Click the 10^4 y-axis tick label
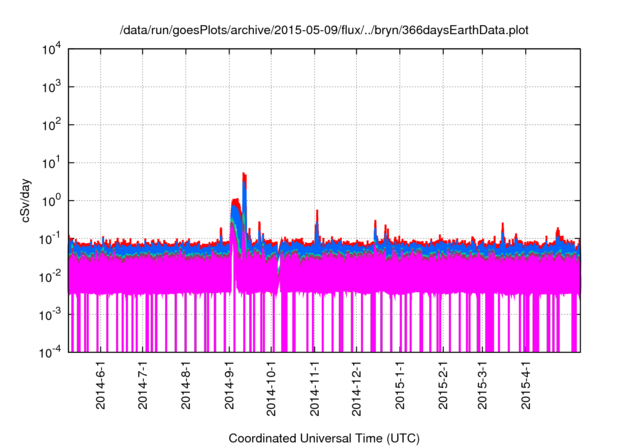This screenshot has height=448, width=640. (52, 50)
